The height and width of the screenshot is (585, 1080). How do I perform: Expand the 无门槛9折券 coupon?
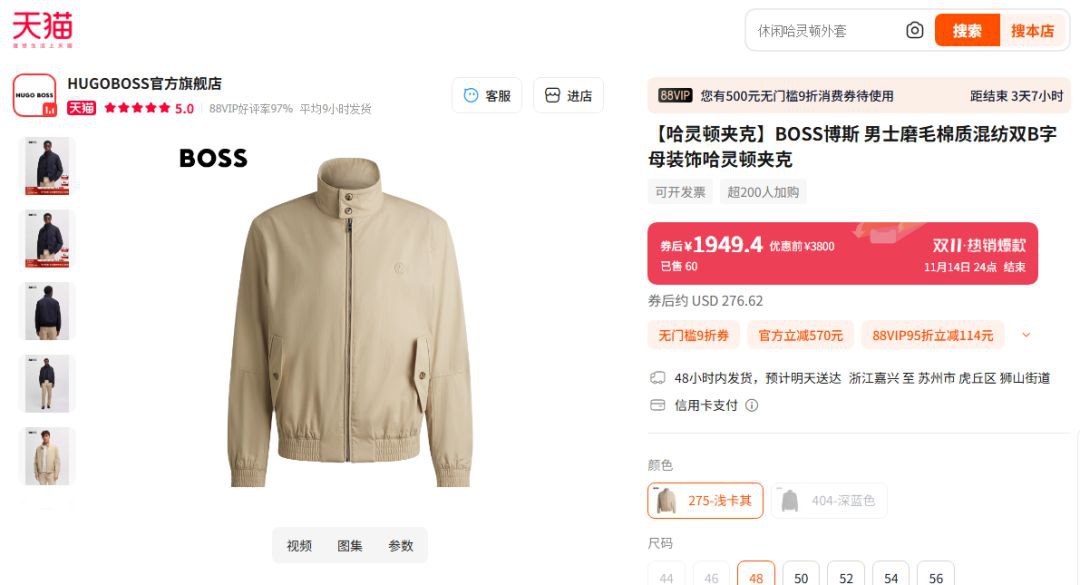[x=693, y=335]
